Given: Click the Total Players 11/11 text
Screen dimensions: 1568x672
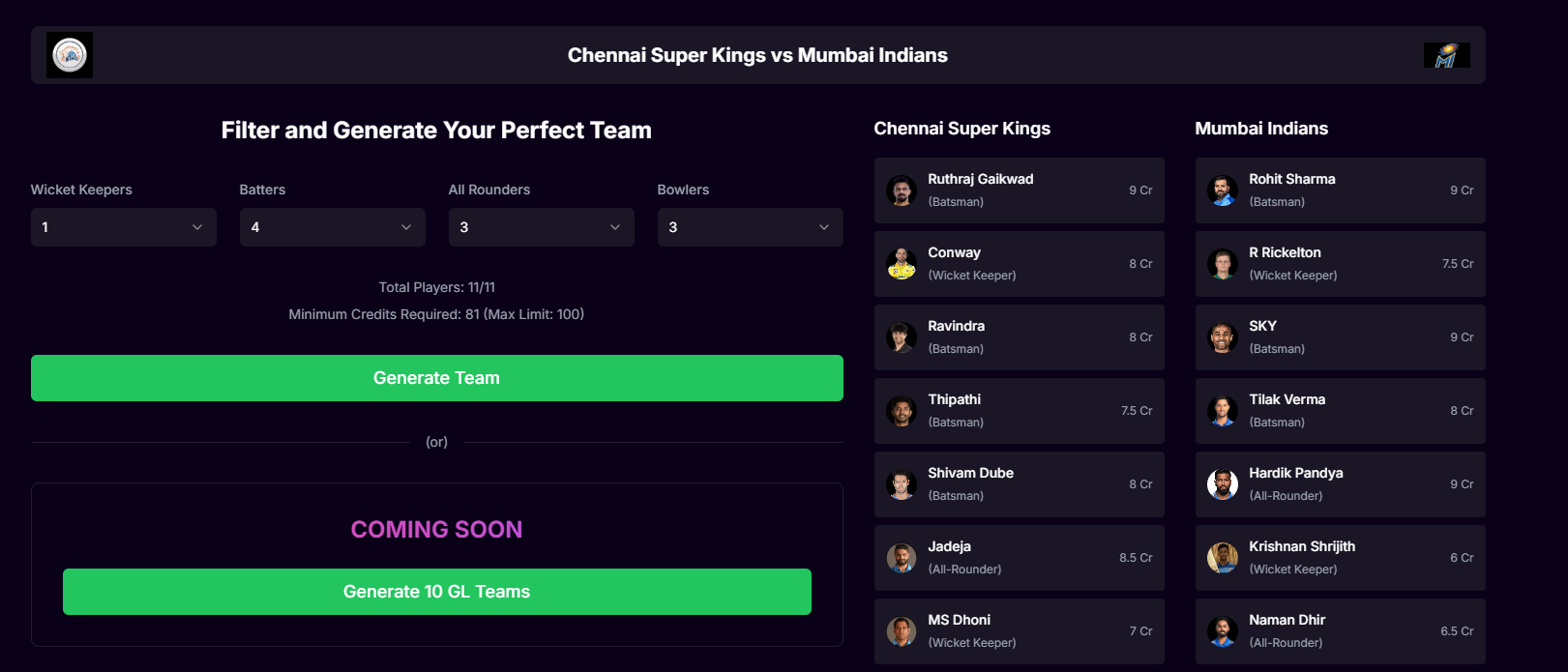Looking at the screenshot, I should pyautogui.click(x=437, y=287).
